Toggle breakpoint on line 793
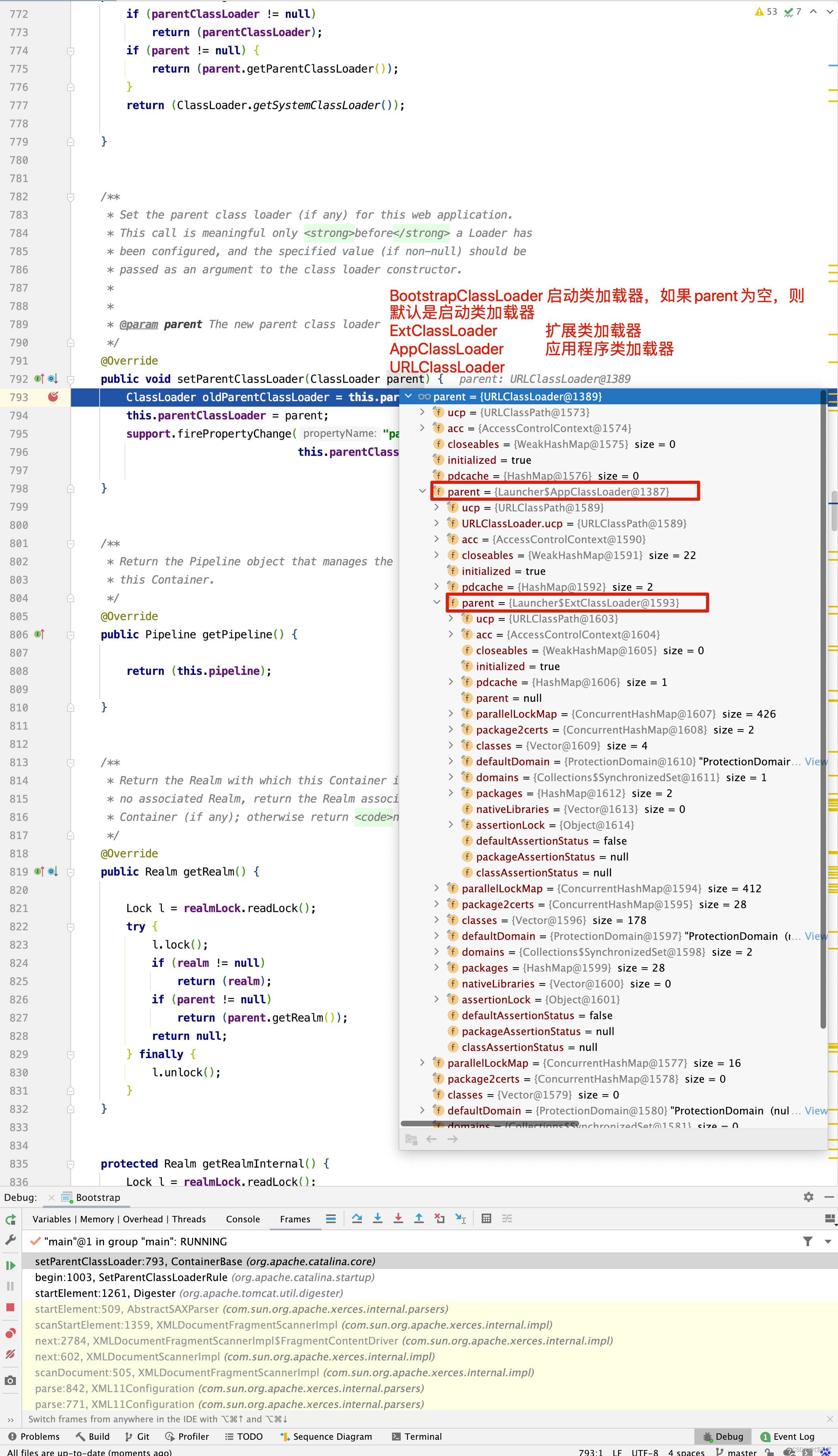838x1456 pixels. coord(53,397)
